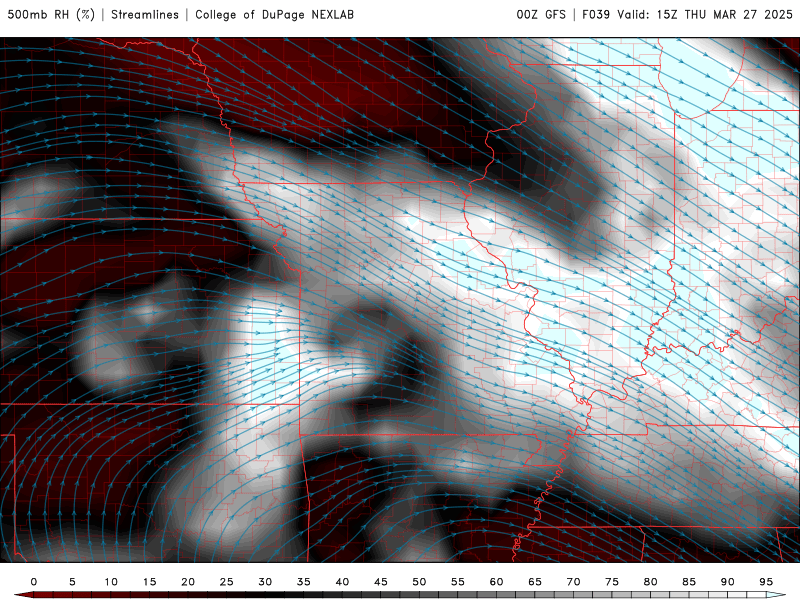Viewport: 800px width, 600px height.
Task: Click the colorbar value label 35
Action: (304, 582)
